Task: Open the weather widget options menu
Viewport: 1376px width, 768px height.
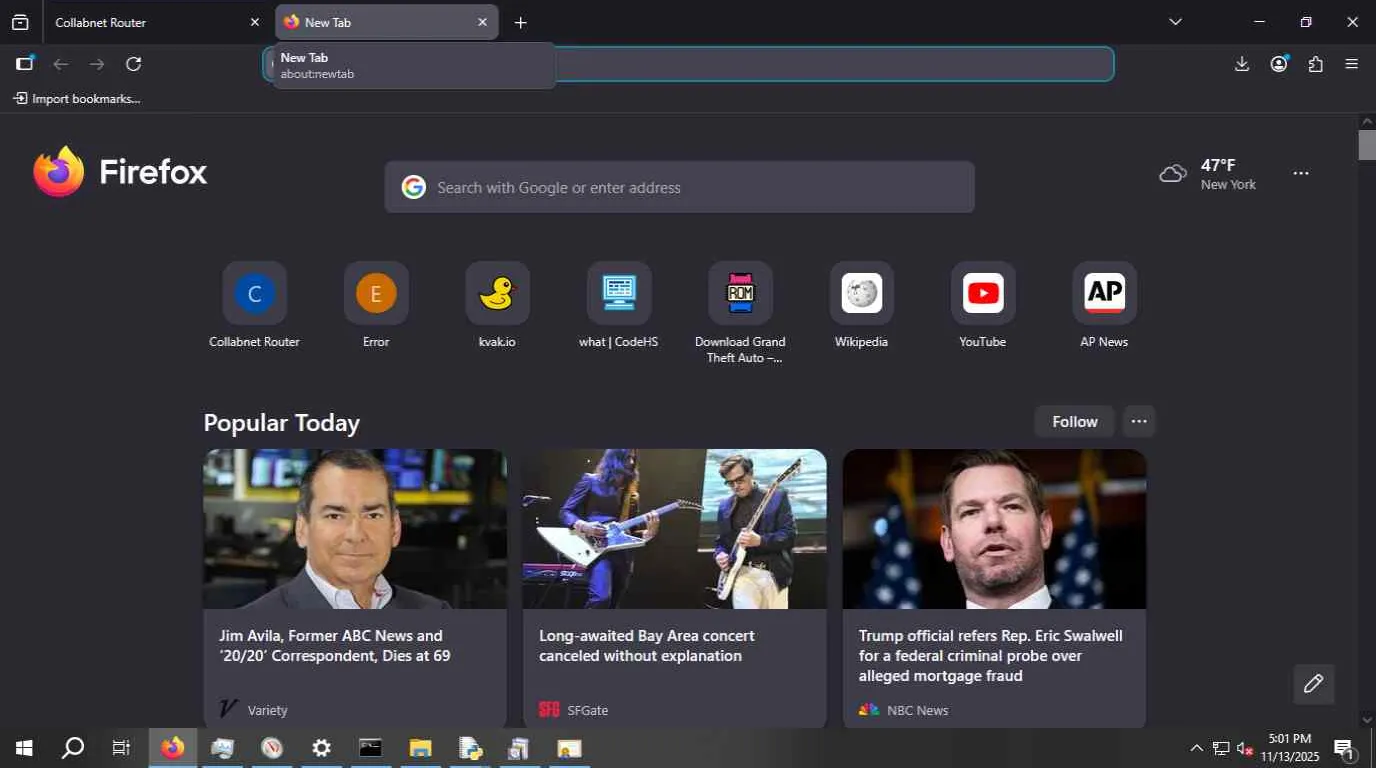Action: click(1300, 173)
